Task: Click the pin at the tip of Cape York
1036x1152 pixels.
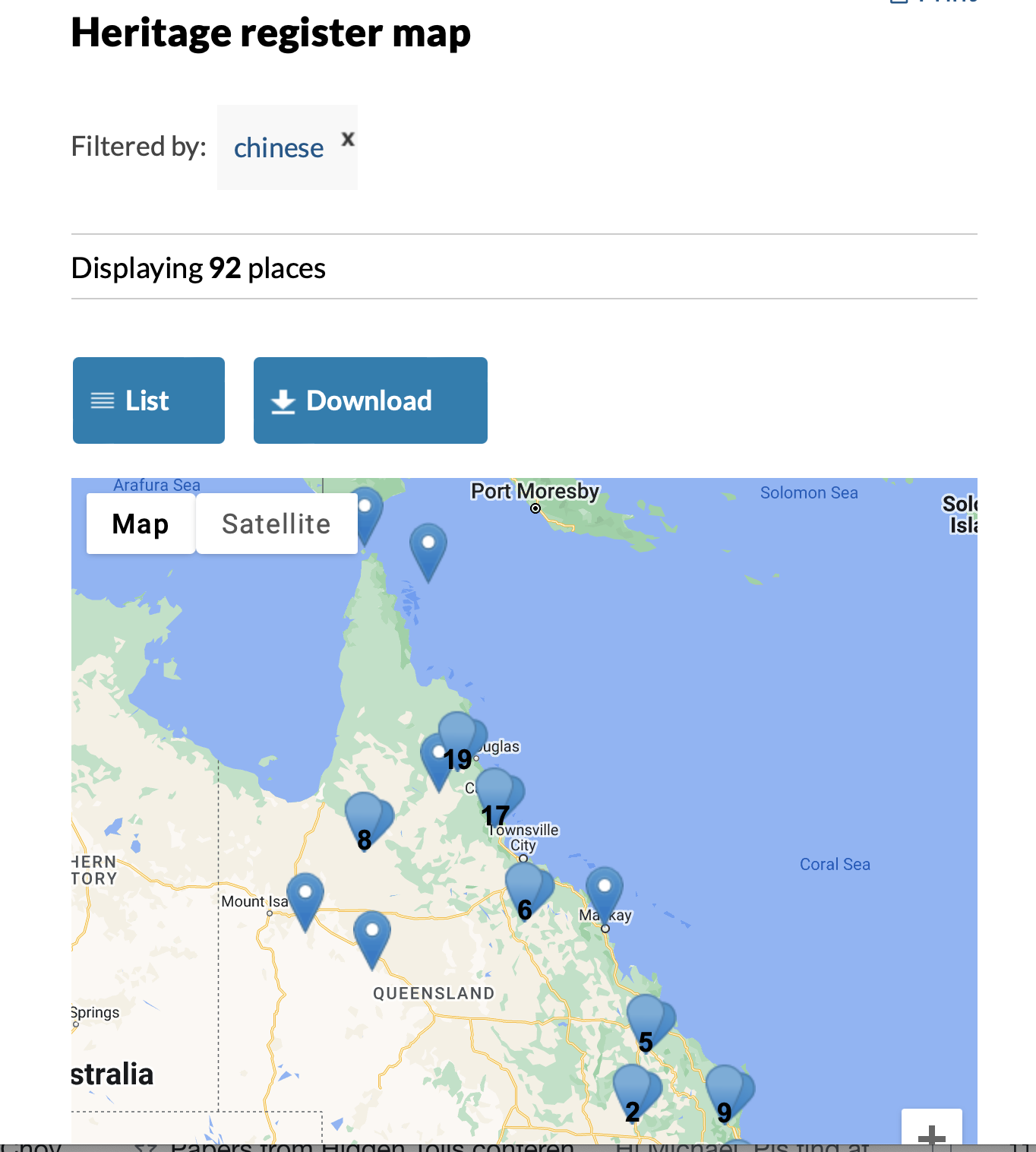Action: coord(366,512)
